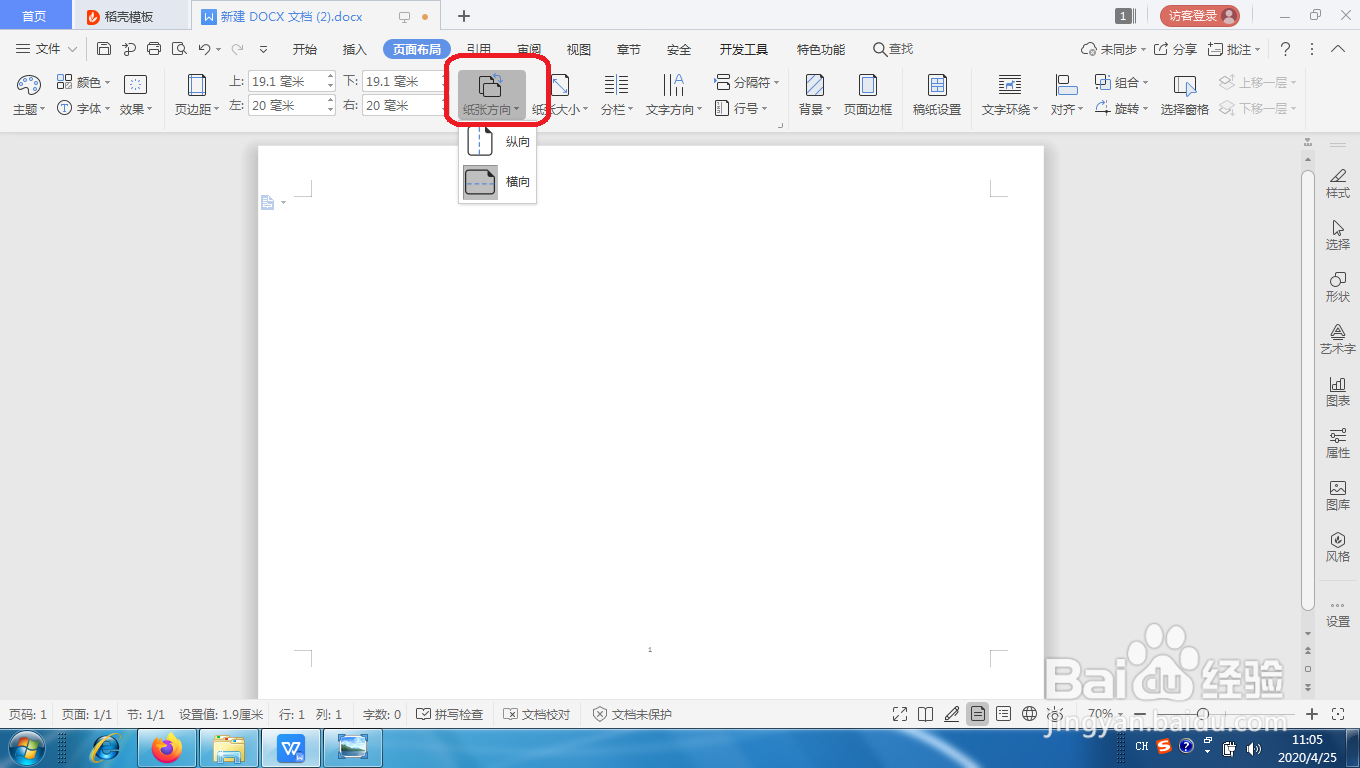The height and width of the screenshot is (768, 1360).
Task: Open the 属性 (Properties) sidebar panel
Action: coord(1338,443)
